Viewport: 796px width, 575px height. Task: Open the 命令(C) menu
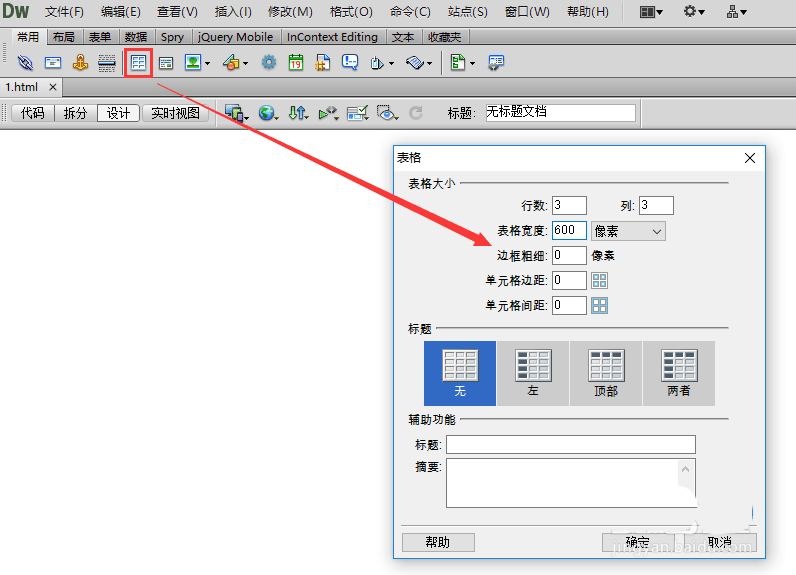coord(410,12)
